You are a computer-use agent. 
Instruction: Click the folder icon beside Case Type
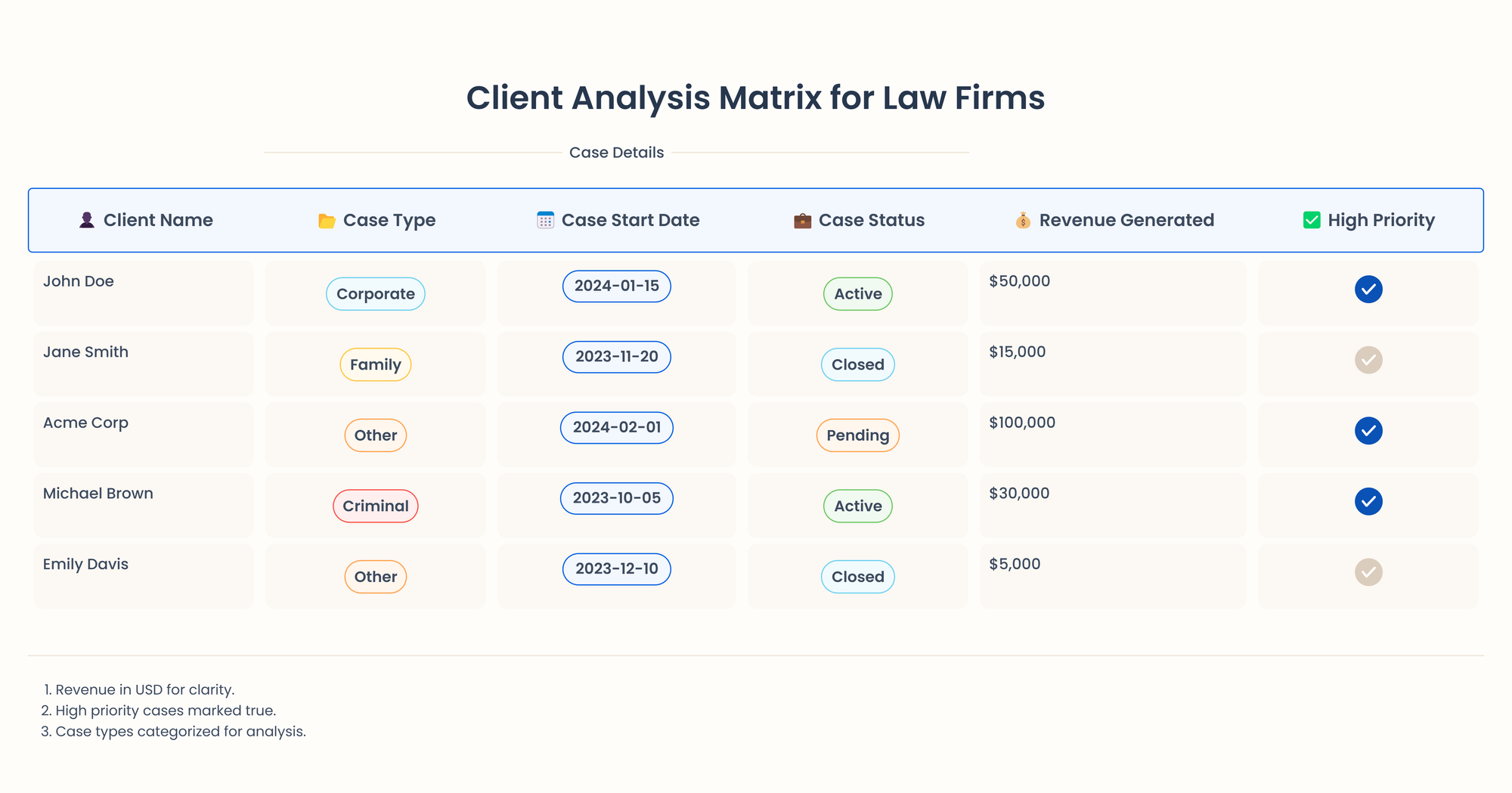click(327, 221)
